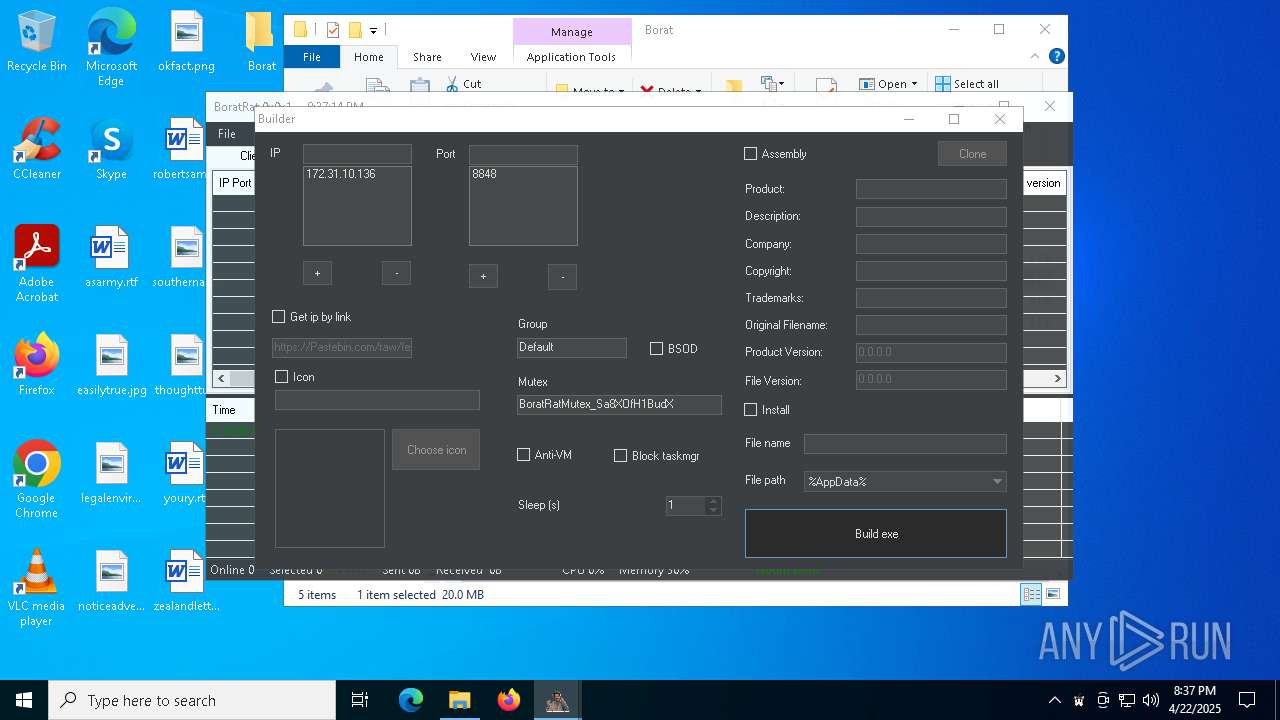Click the plus button under Port list
Image resolution: width=1280 pixels, height=720 pixels.
(483, 277)
